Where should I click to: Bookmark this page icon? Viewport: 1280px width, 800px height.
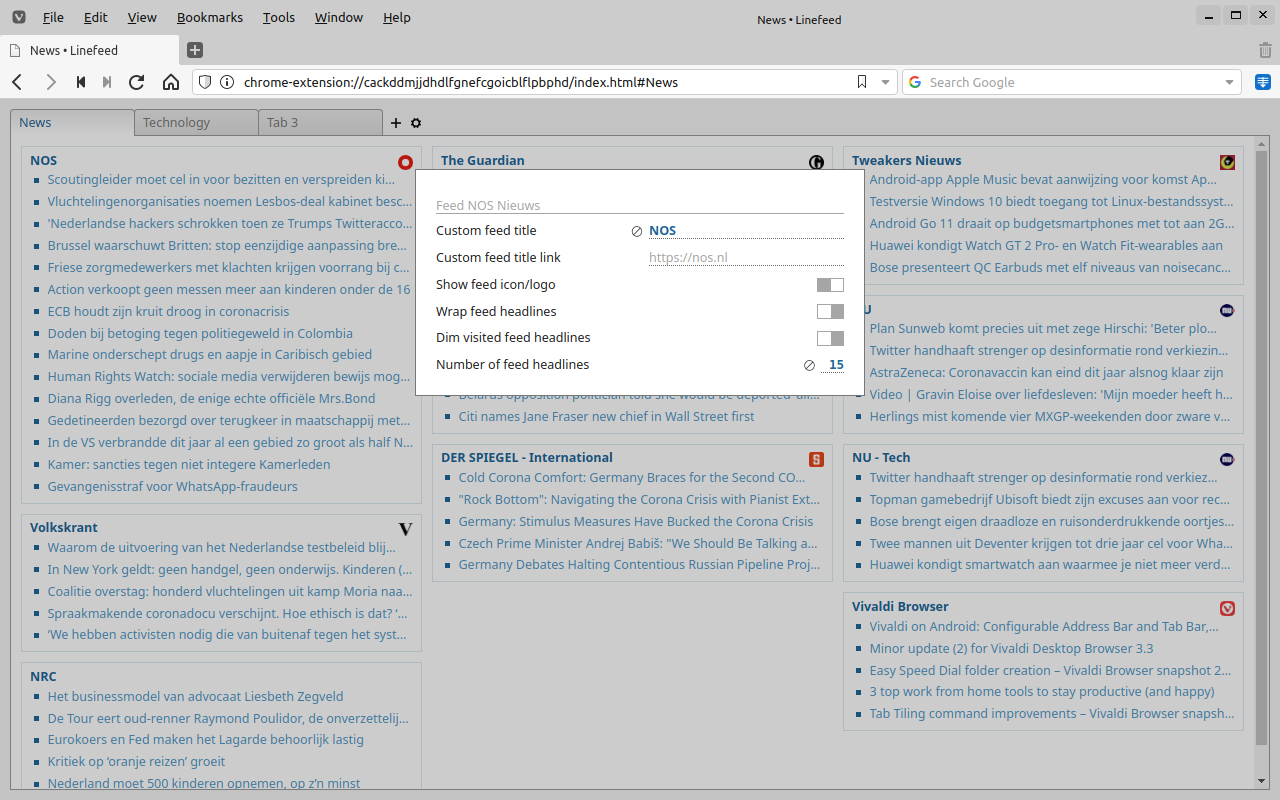pyautogui.click(x=862, y=82)
